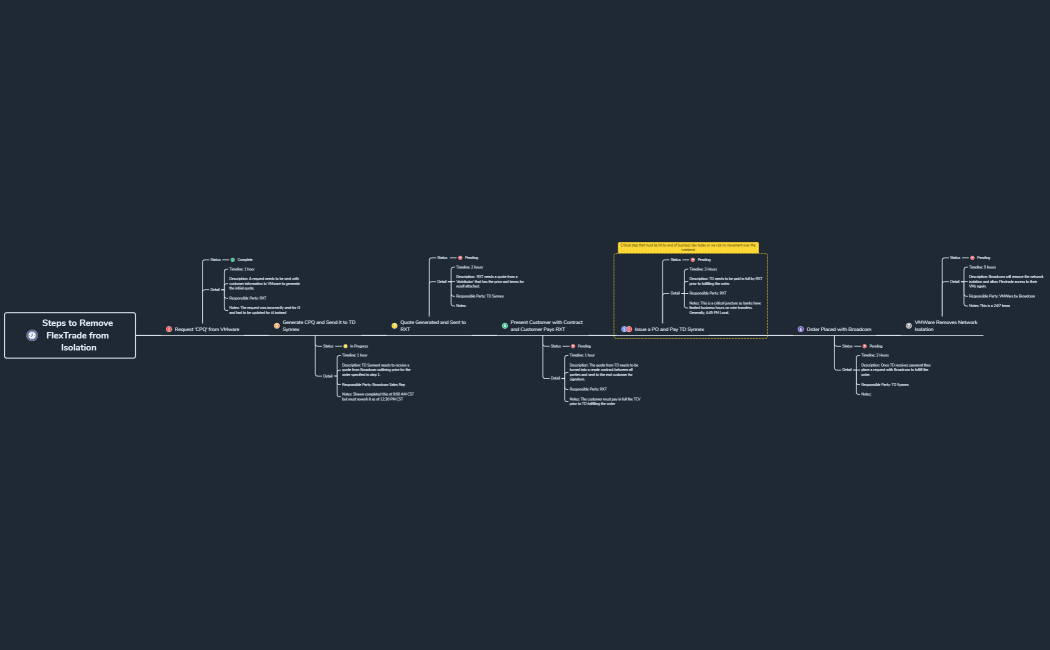The image size is (1050, 650).
Task: Select the 'Order Placed with Broadcom' topic
Action: coord(838,329)
